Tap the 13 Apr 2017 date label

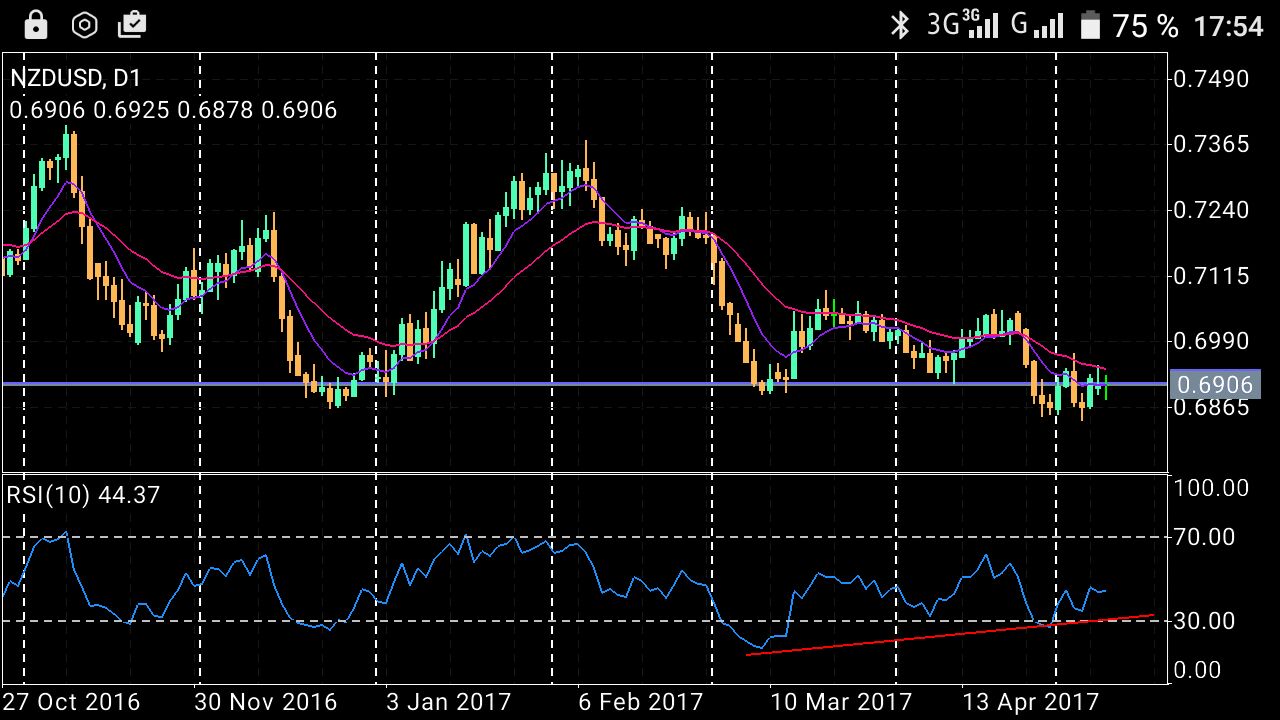[x=1031, y=702]
